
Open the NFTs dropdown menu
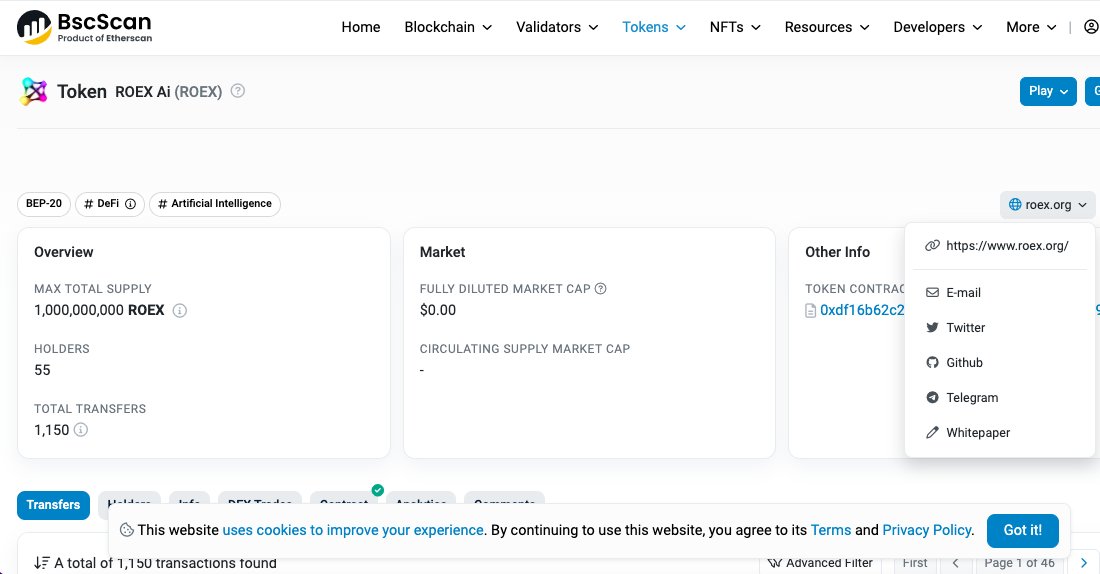735,27
